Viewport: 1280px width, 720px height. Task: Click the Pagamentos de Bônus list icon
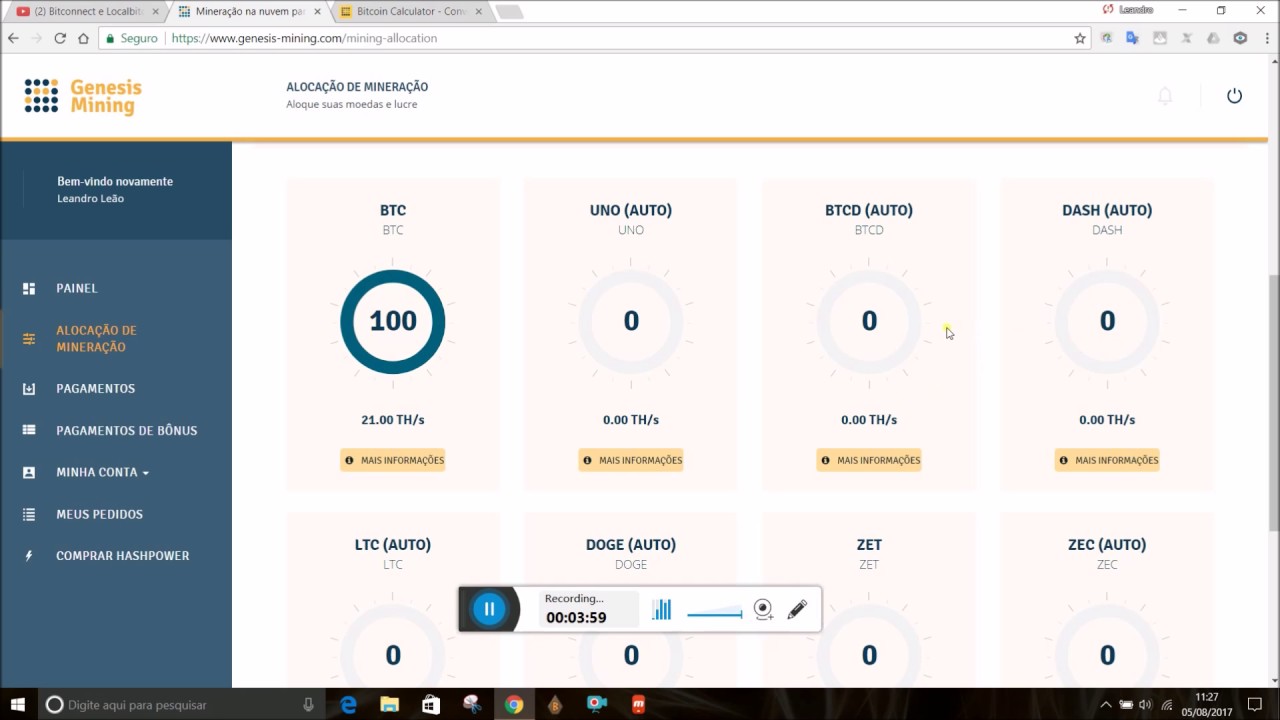[29, 430]
